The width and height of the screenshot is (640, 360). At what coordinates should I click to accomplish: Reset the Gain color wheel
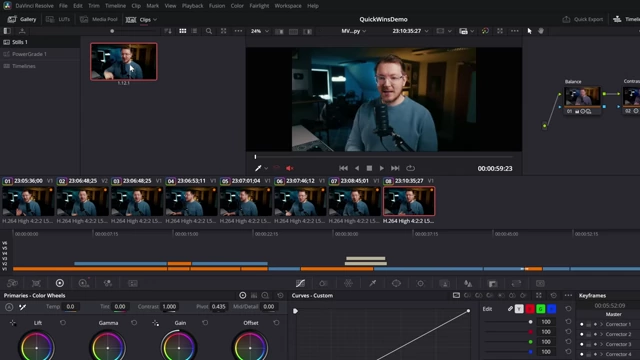(205, 322)
